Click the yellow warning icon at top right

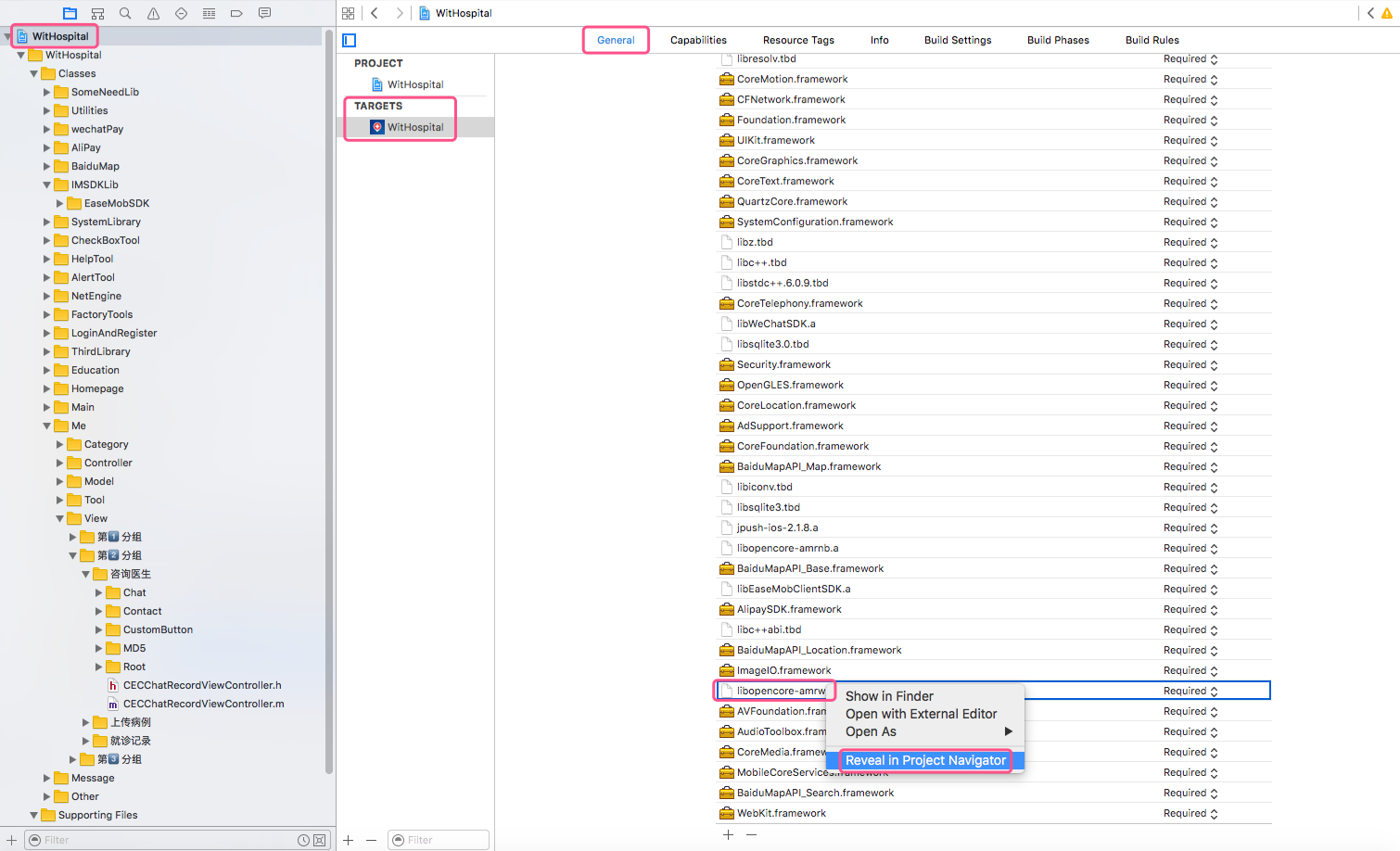1387,13
